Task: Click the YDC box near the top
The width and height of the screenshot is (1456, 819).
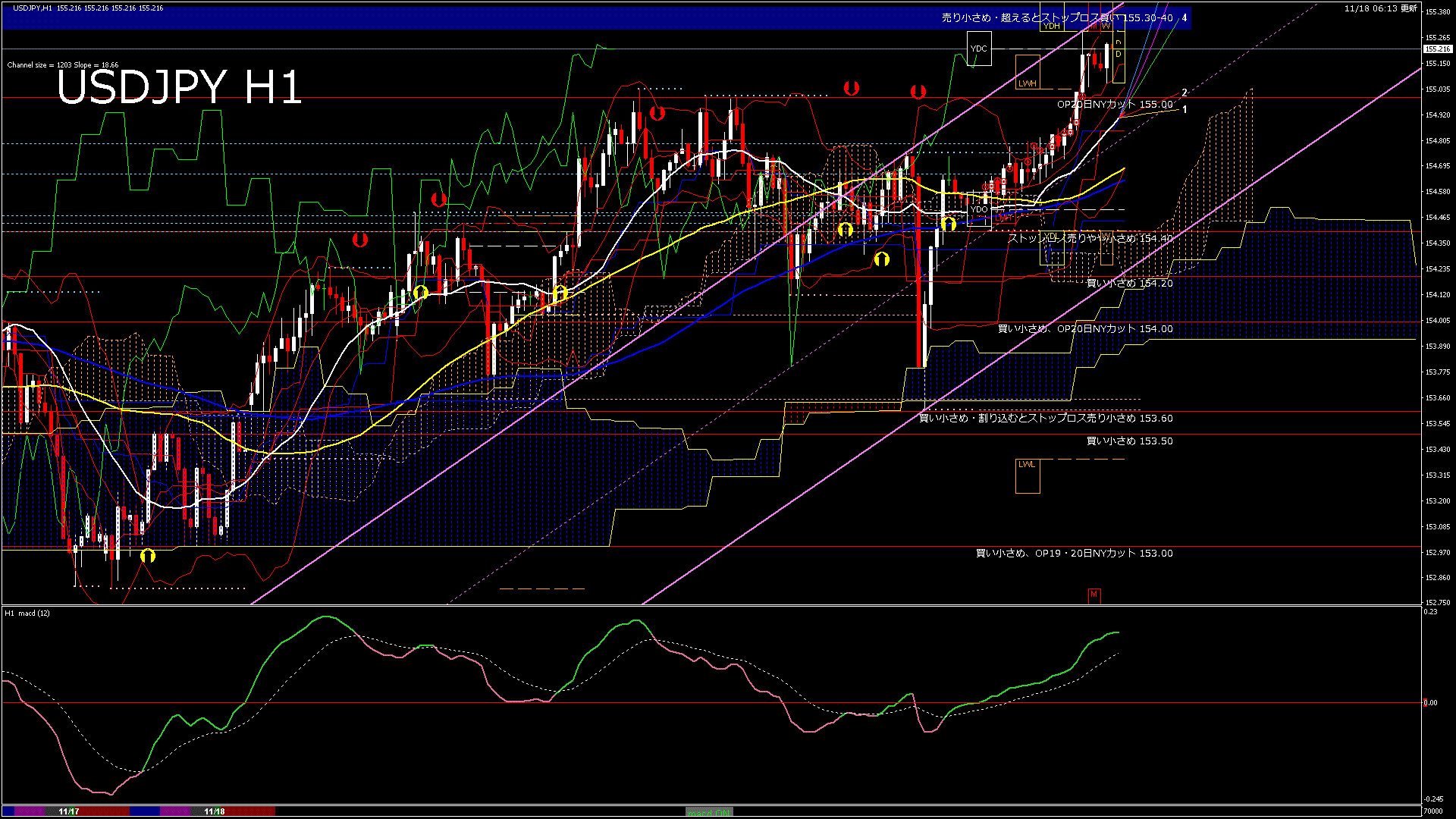Action: click(x=978, y=49)
